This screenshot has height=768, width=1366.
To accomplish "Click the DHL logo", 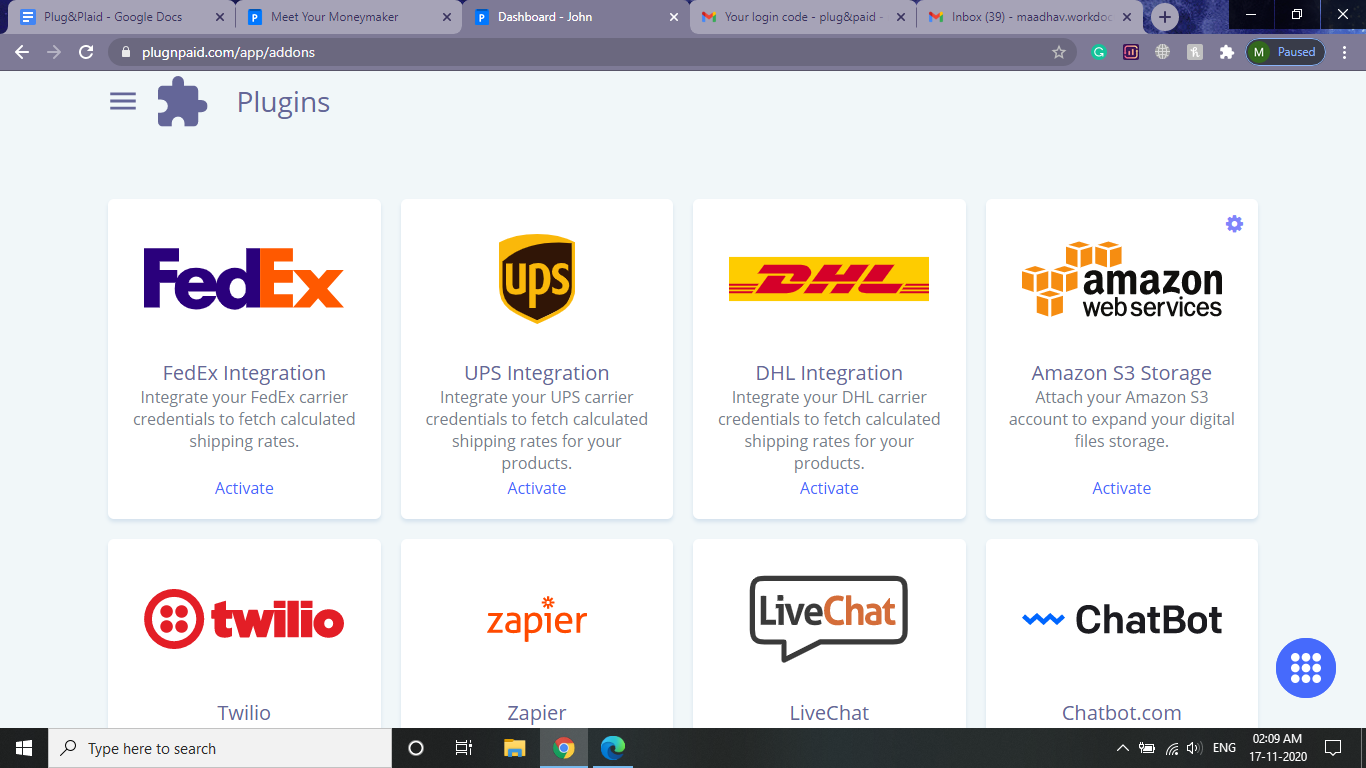I will pos(829,279).
